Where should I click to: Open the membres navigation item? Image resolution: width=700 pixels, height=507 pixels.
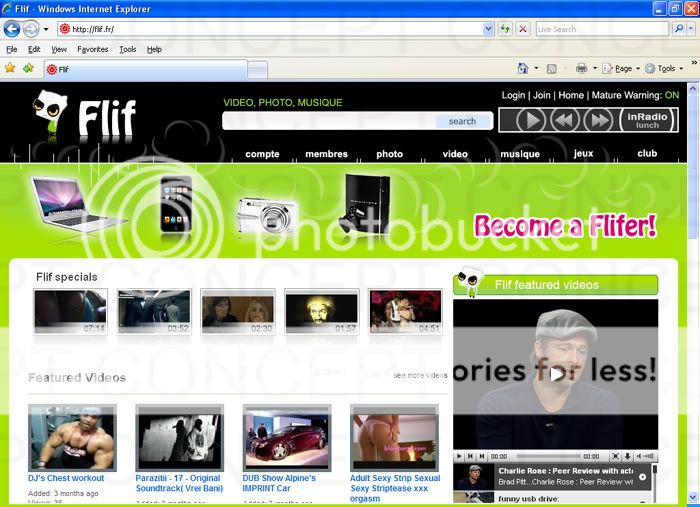326,154
